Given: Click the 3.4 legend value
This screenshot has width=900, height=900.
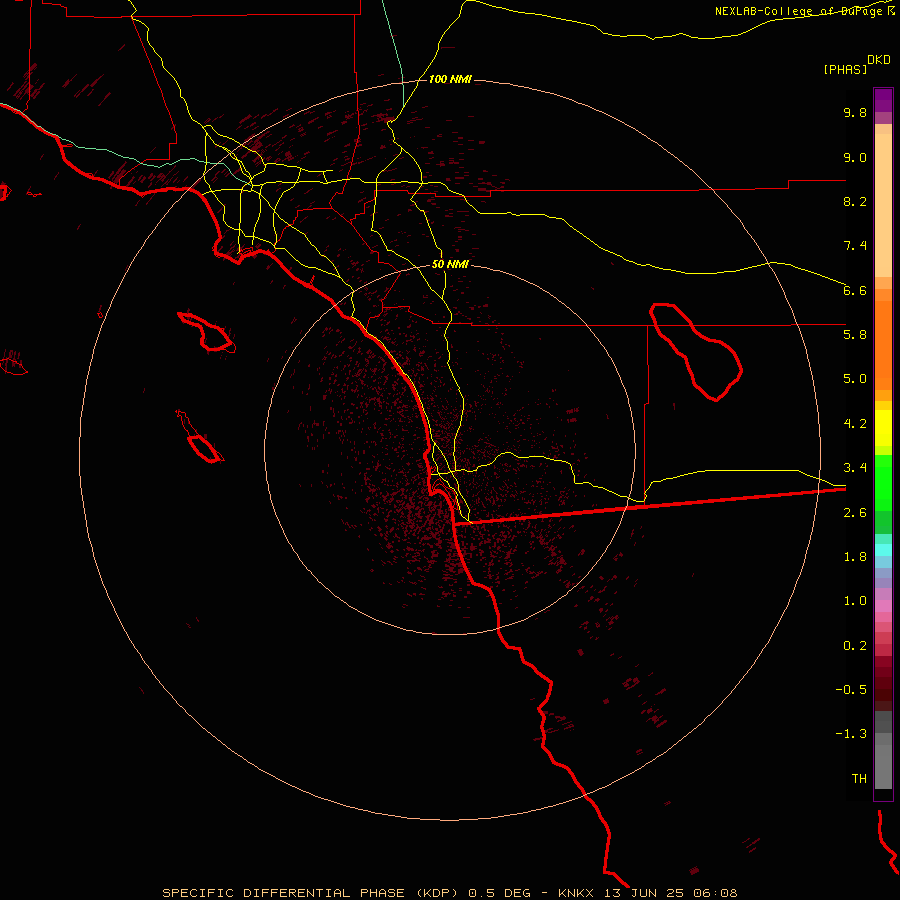Looking at the screenshot, I should (855, 468).
